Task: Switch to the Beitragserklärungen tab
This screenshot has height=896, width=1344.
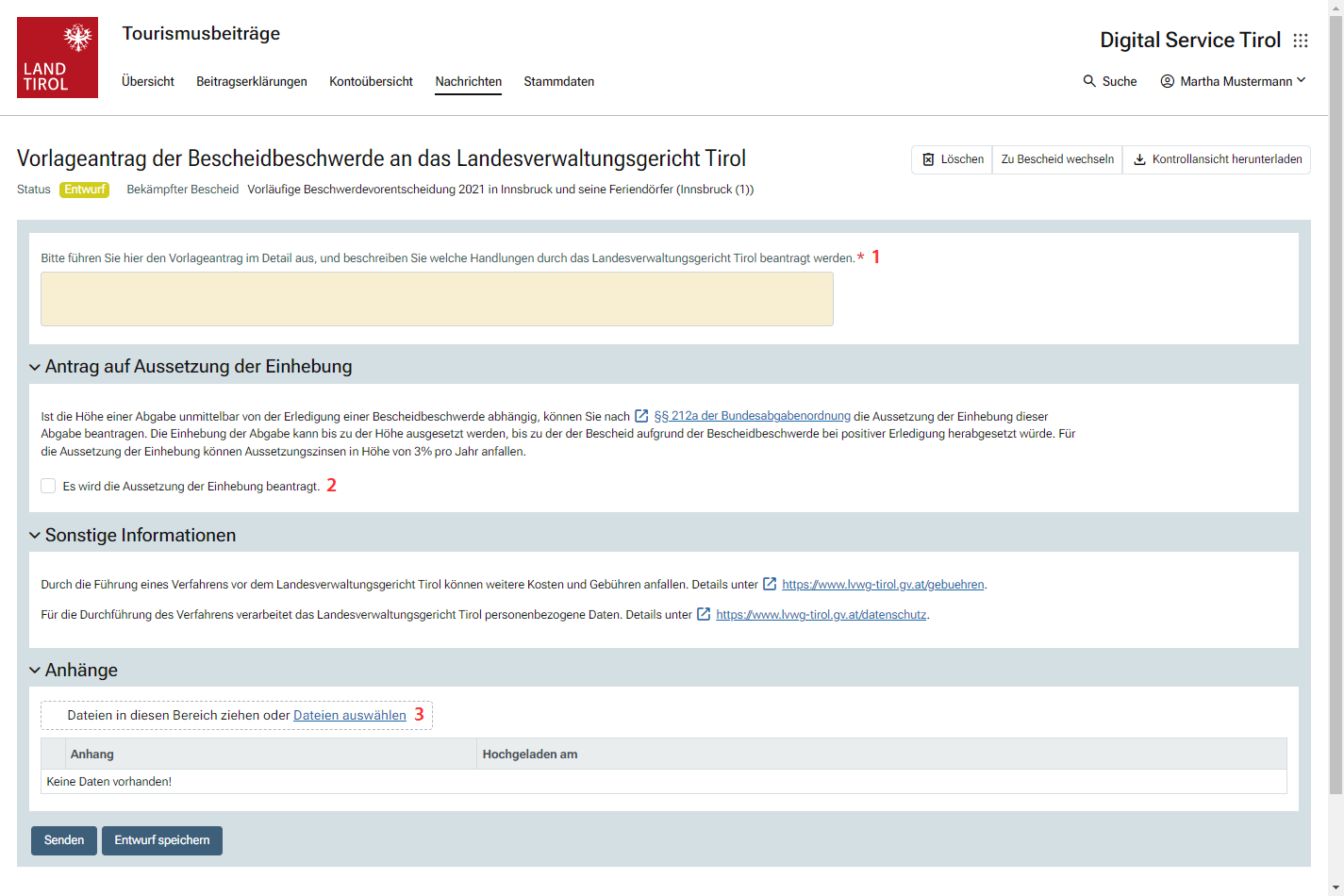Action: click(x=252, y=81)
